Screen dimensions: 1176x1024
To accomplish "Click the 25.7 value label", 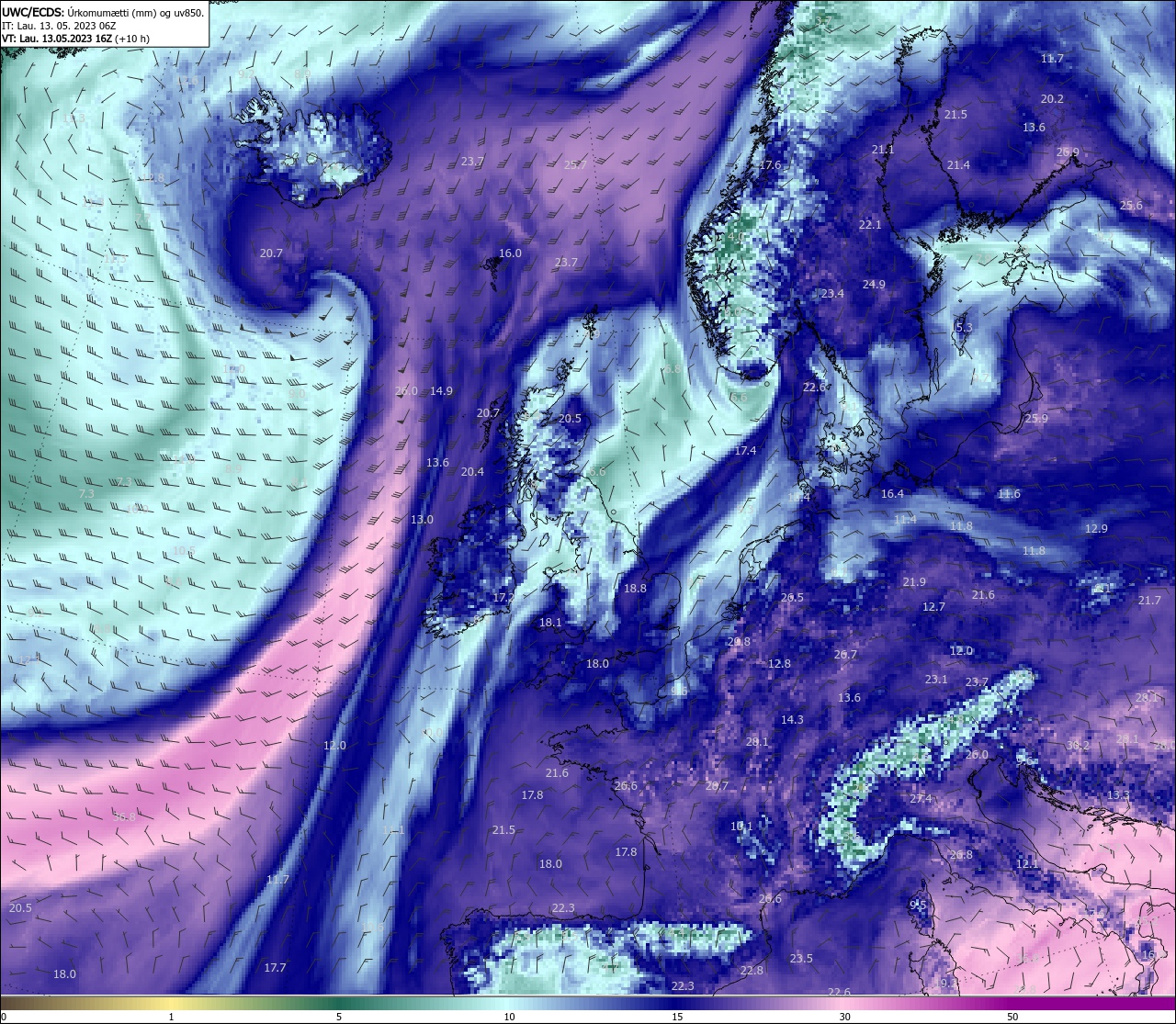I will (575, 165).
